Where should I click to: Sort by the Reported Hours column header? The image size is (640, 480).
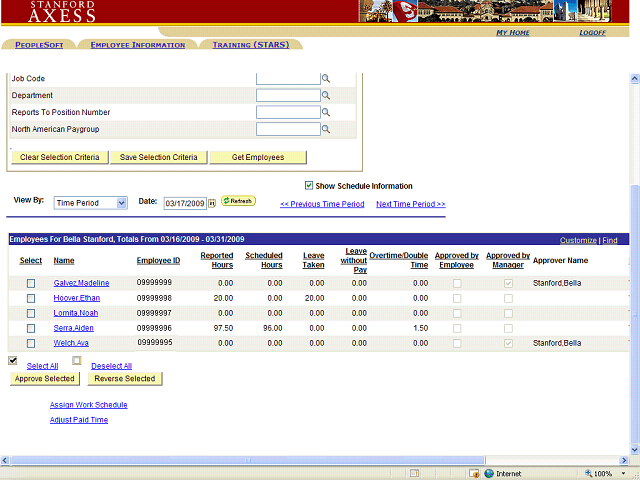click(216, 260)
